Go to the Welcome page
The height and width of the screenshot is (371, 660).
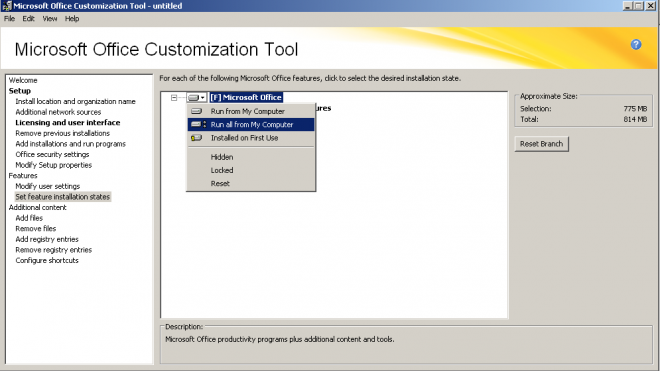click(x=23, y=80)
